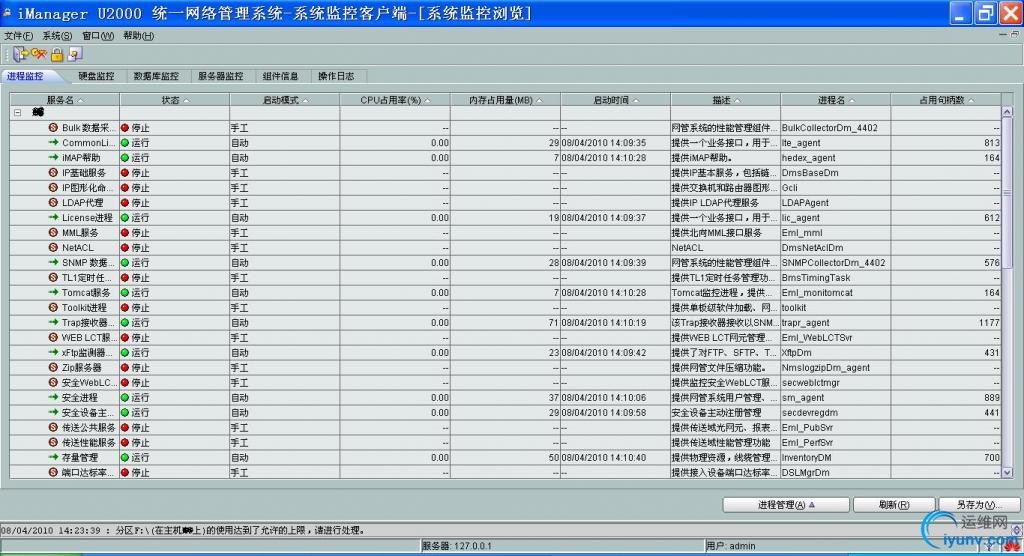Click stopped icon beside NetACL service

pos(54,248)
